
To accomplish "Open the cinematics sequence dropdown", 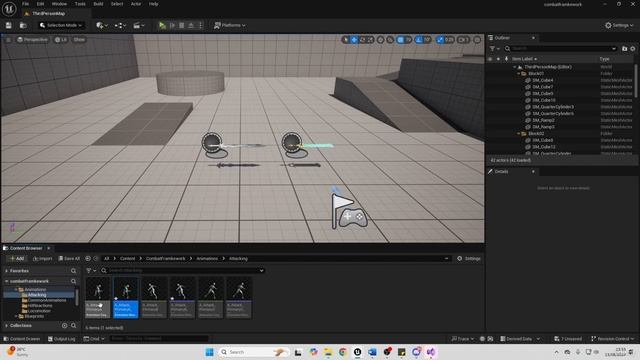I will tap(139, 25).
